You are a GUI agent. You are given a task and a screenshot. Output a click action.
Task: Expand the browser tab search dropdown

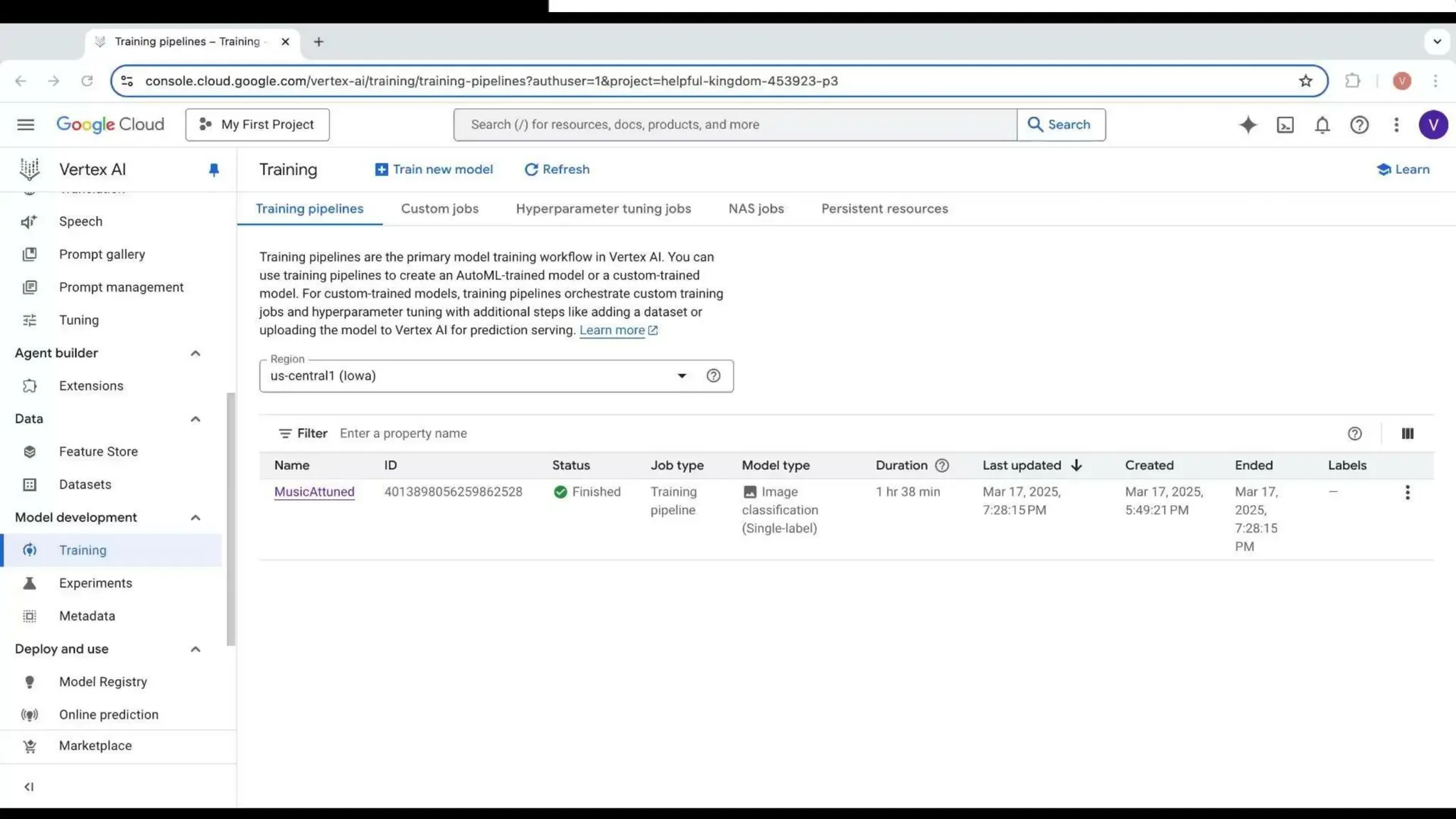pyautogui.click(x=1437, y=41)
